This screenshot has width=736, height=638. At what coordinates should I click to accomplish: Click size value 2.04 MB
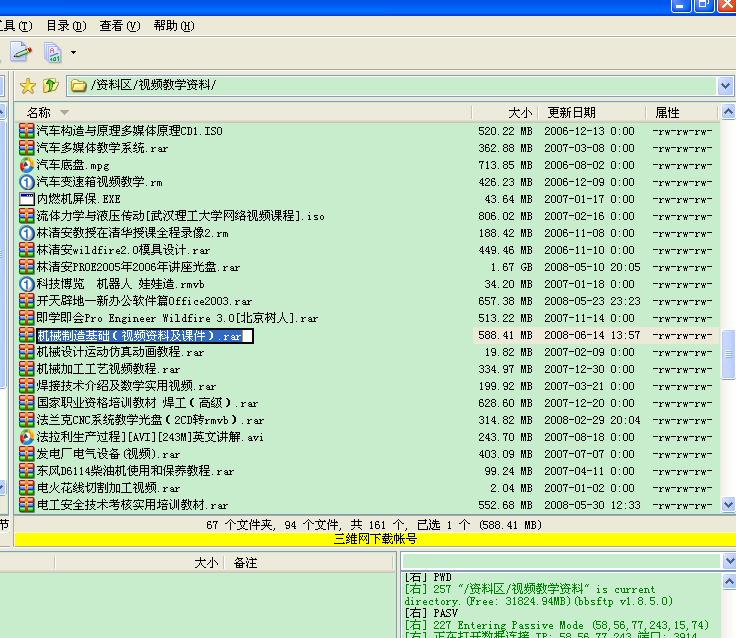[x=511, y=488]
